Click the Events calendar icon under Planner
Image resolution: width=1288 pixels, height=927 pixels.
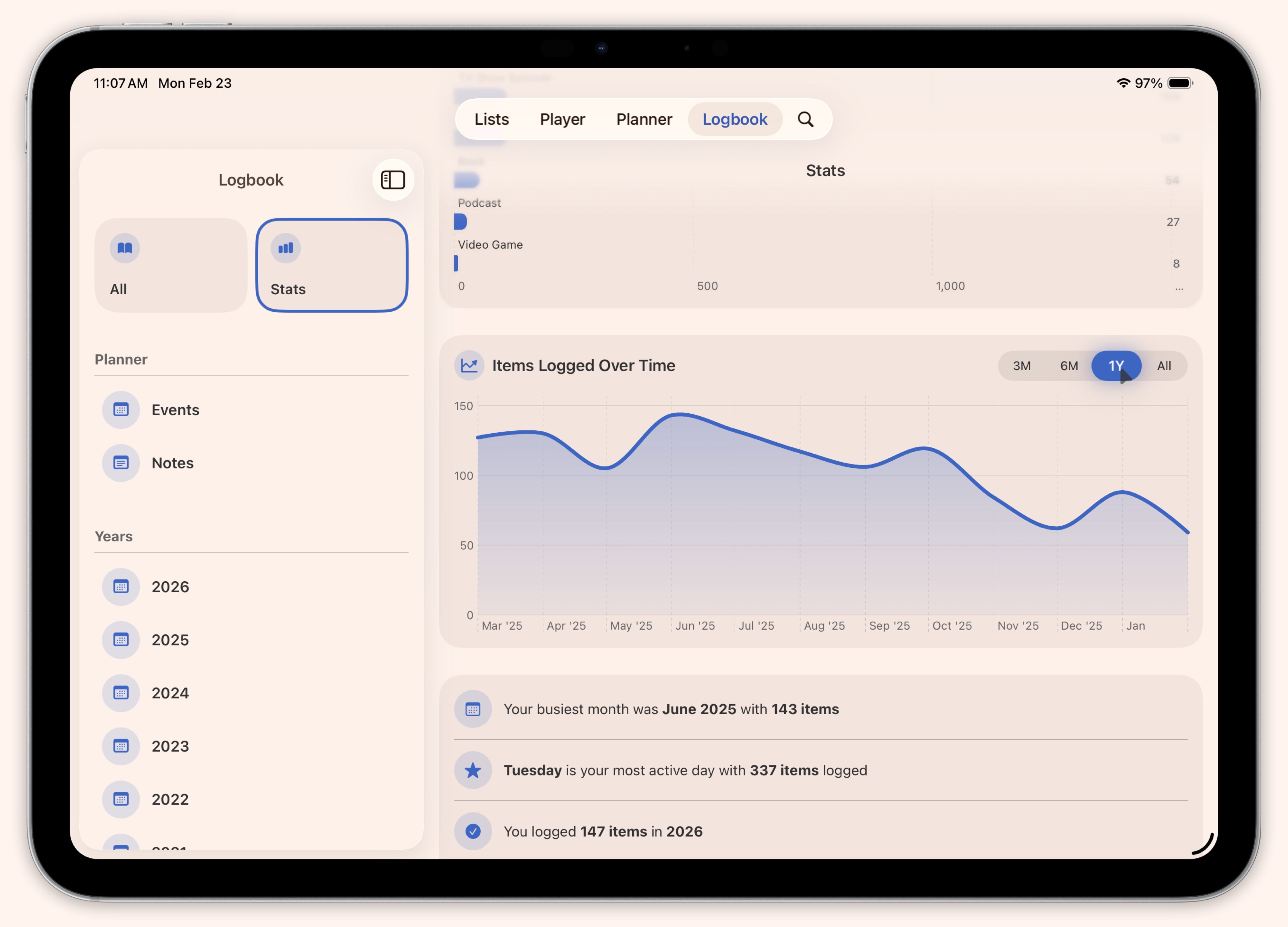[121, 409]
